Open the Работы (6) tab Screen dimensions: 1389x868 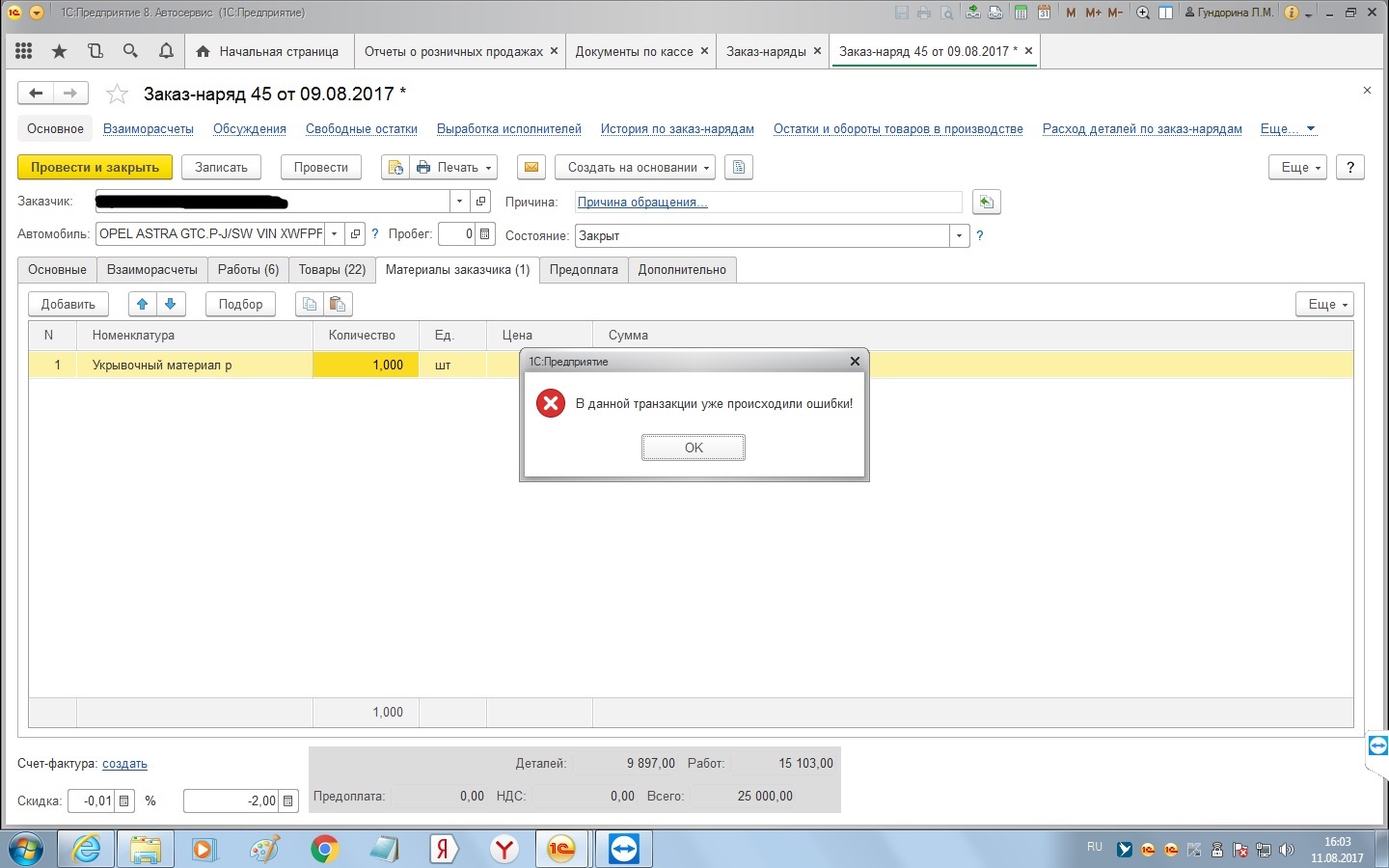tap(248, 270)
